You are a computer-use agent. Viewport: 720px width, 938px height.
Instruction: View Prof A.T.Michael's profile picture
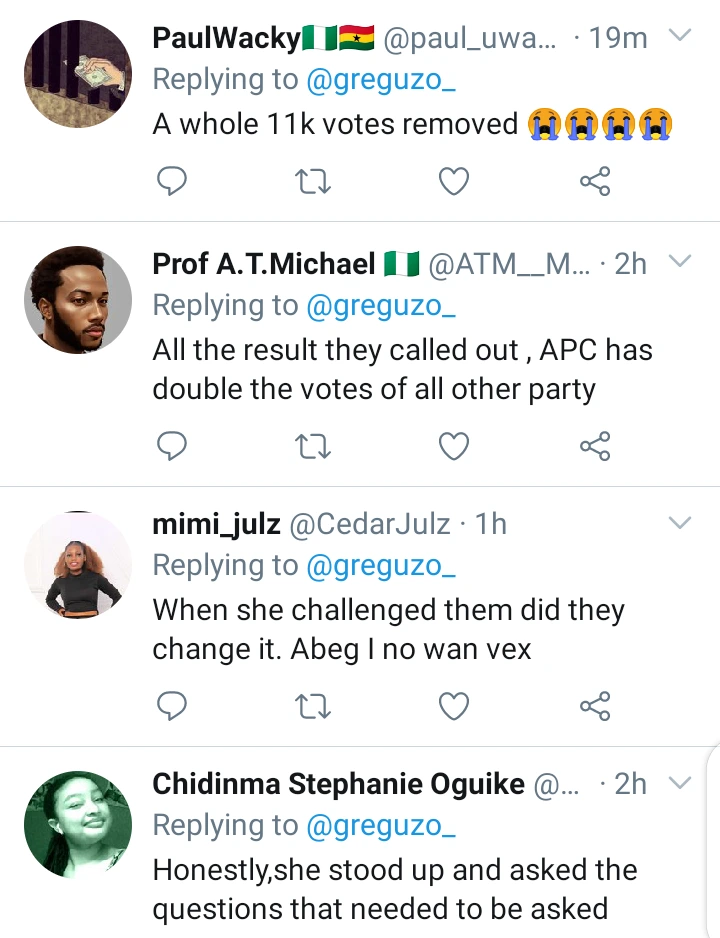click(x=78, y=300)
